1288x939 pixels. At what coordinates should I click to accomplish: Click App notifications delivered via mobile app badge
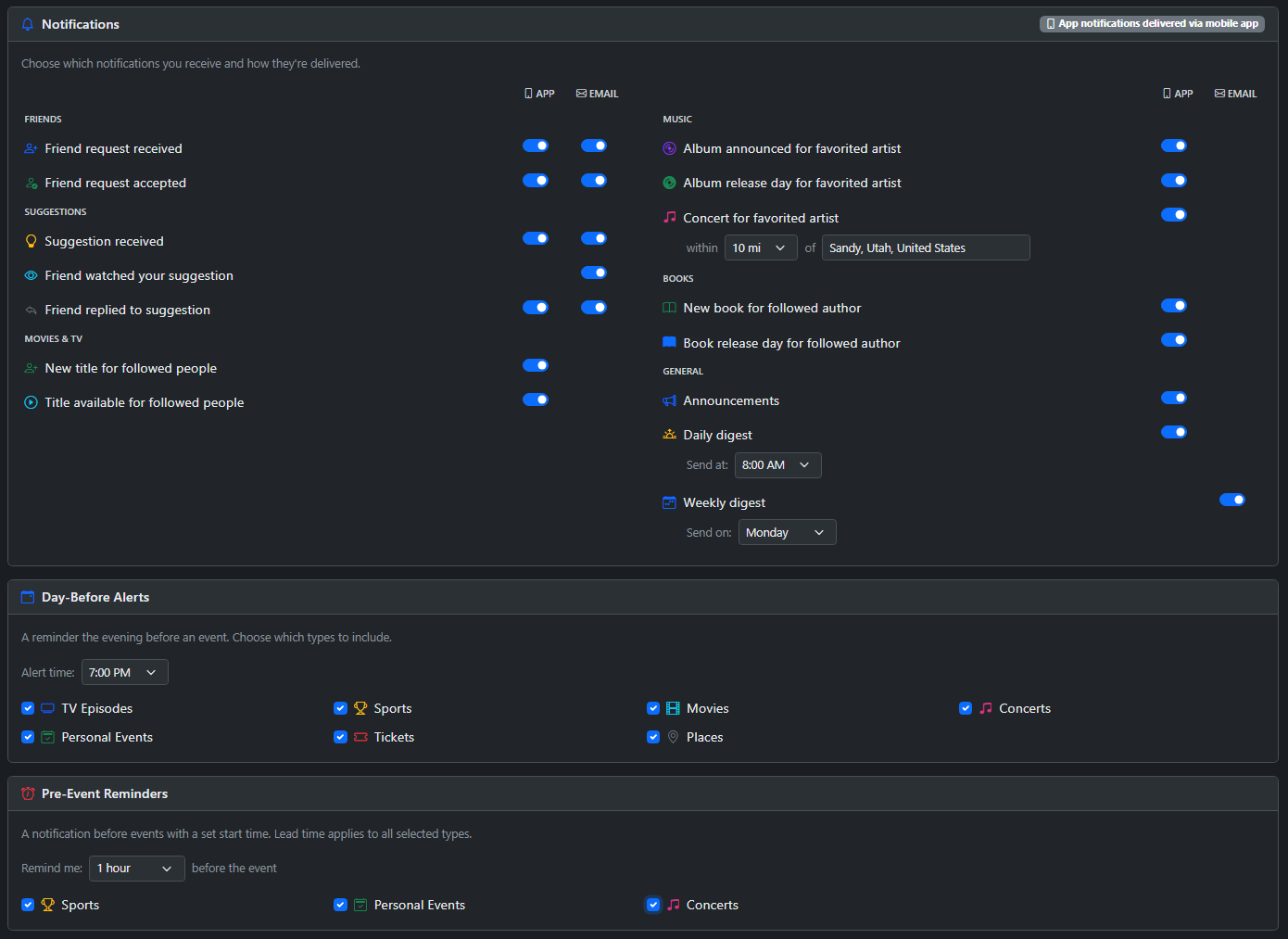pyautogui.click(x=1152, y=24)
